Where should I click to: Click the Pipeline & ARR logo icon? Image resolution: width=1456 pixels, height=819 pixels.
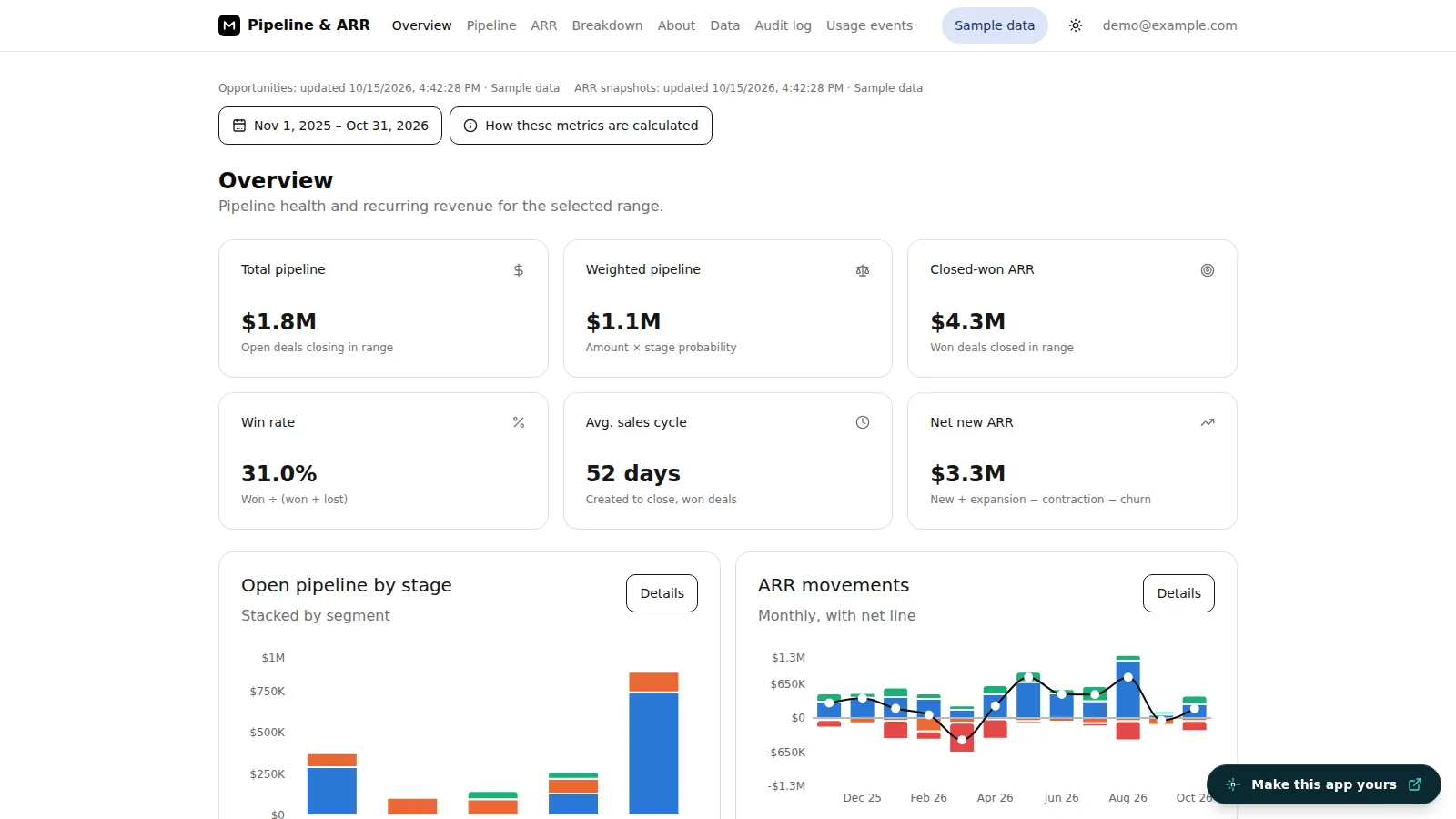[229, 25]
